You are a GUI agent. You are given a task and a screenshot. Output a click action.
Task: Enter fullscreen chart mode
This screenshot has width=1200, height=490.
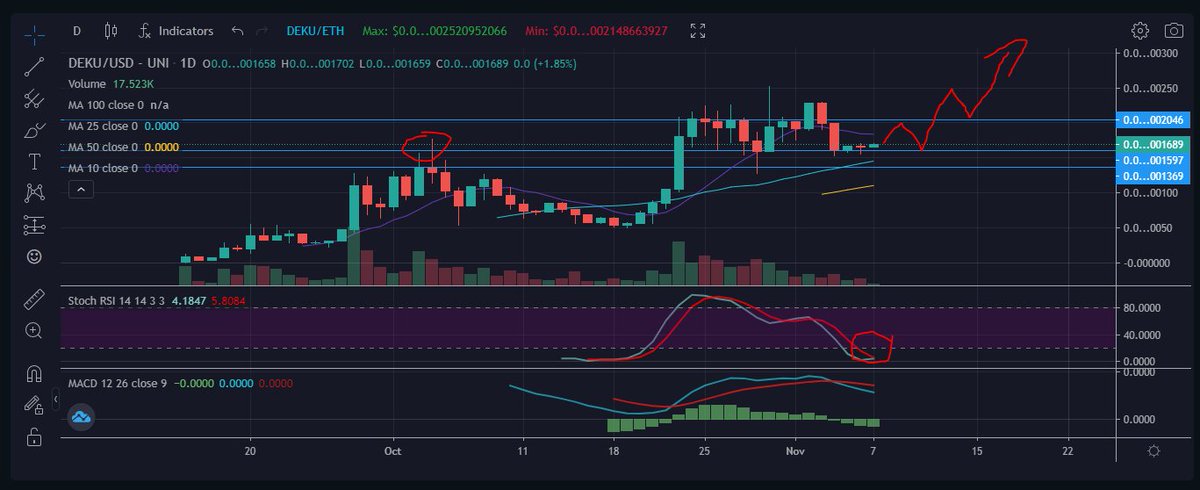[x=698, y=31]
